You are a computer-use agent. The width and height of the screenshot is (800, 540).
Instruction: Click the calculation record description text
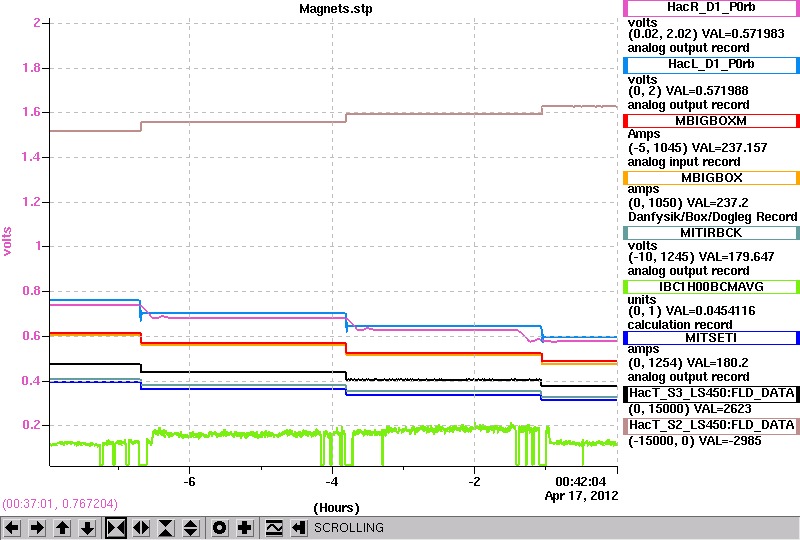pyautogui.click(x=680, y=325)
